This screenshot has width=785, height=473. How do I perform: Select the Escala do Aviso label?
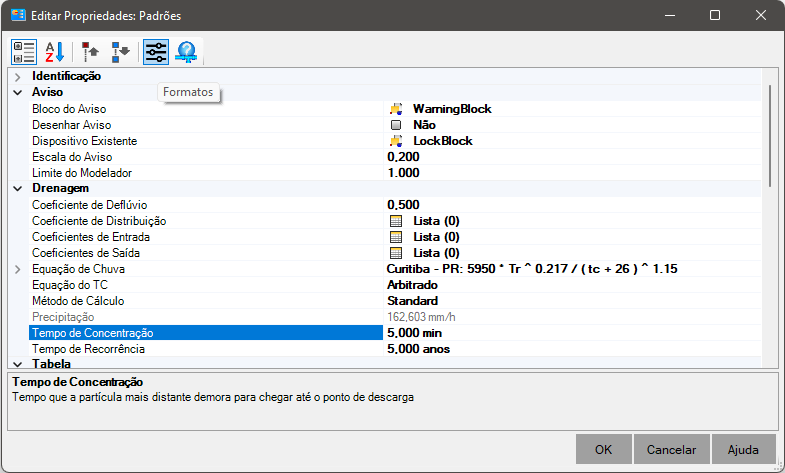[x=72, y=157]
